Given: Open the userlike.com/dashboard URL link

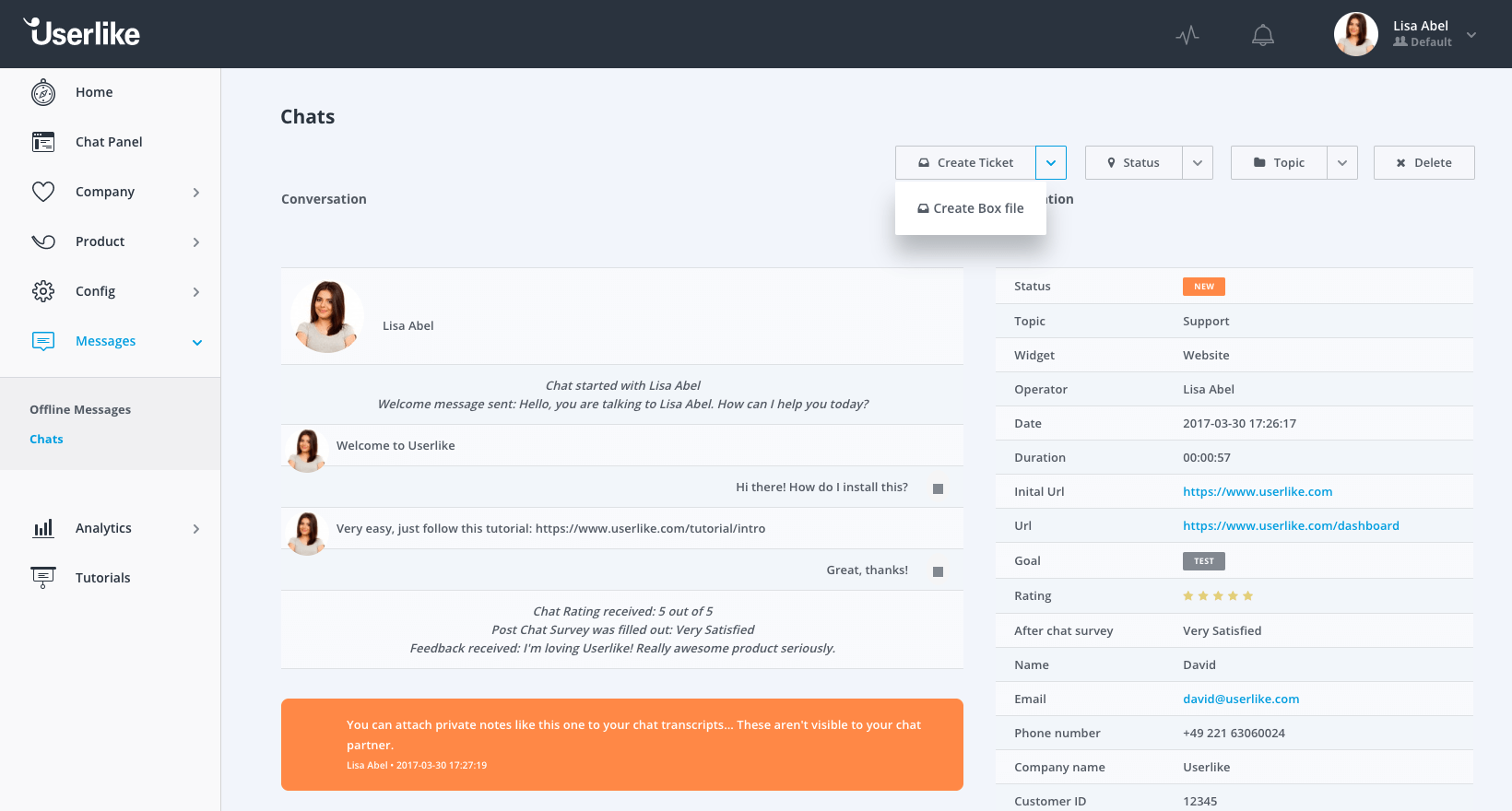Looking at the screenshot, I should [1291, 525].
